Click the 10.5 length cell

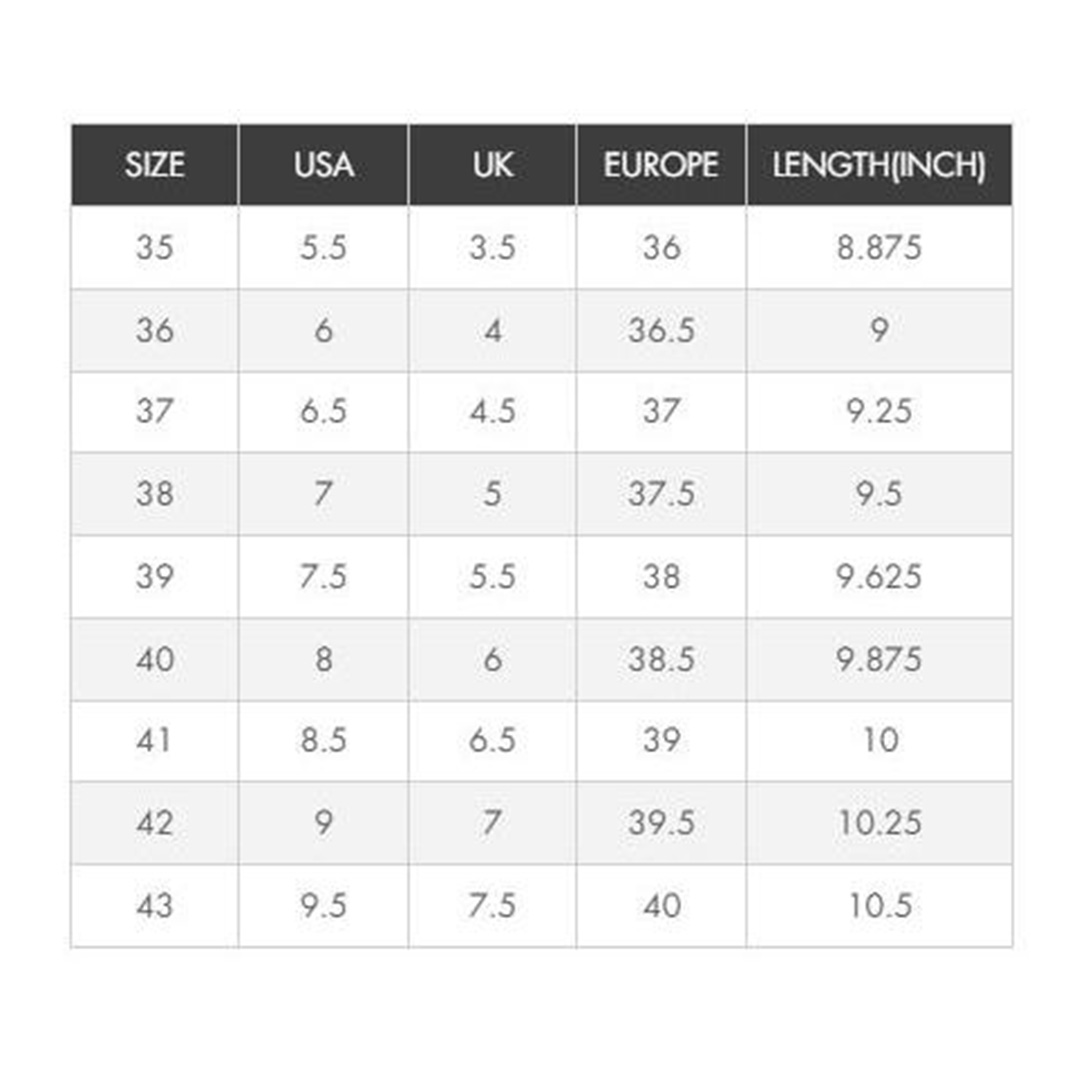pos(880,905)
